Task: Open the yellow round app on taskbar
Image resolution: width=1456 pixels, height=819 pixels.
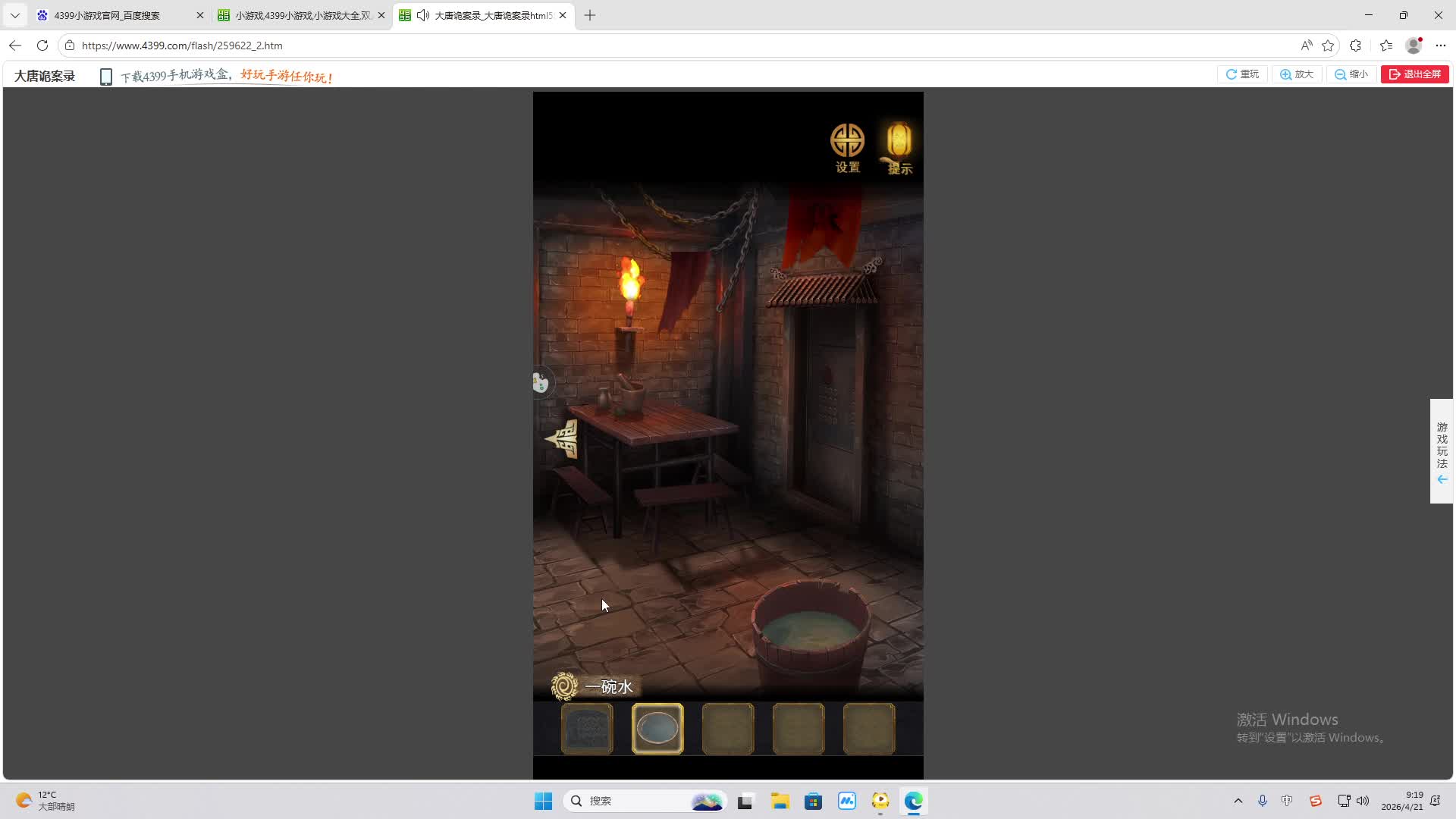Action: click(880, 801)
